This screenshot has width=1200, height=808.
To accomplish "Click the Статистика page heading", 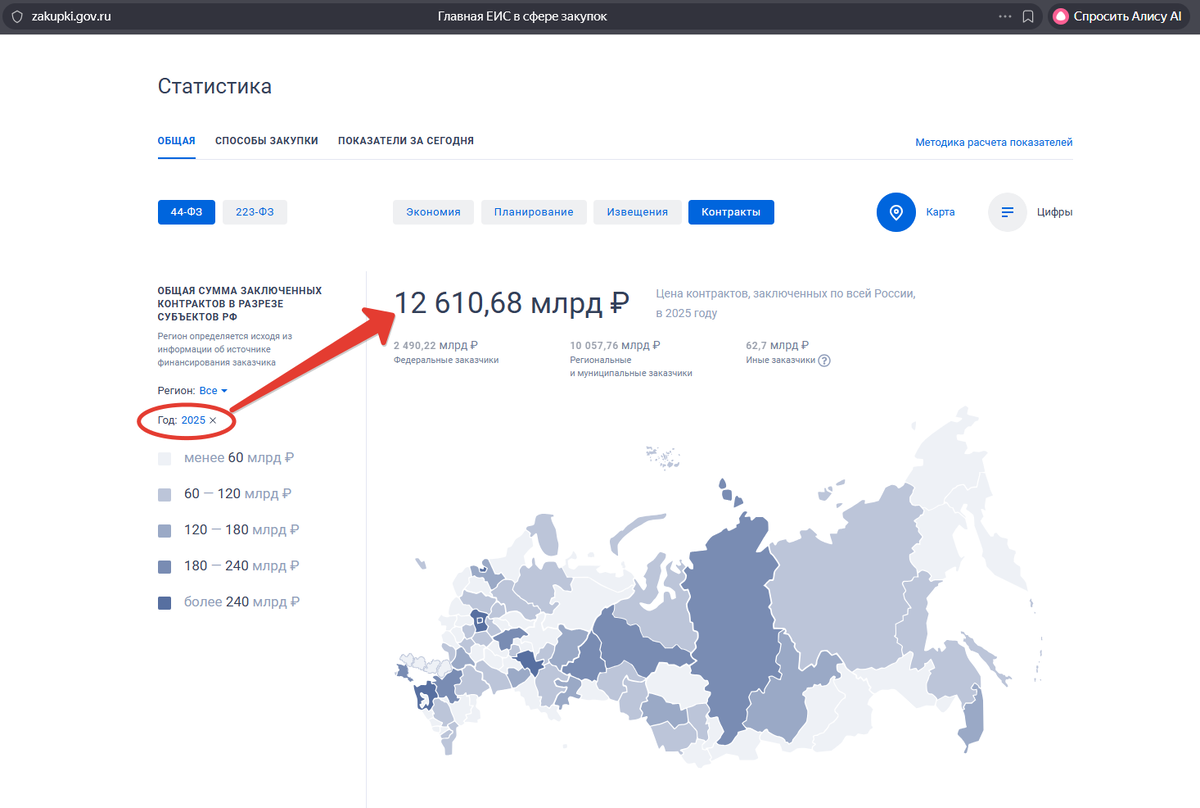I will point(215,87).
